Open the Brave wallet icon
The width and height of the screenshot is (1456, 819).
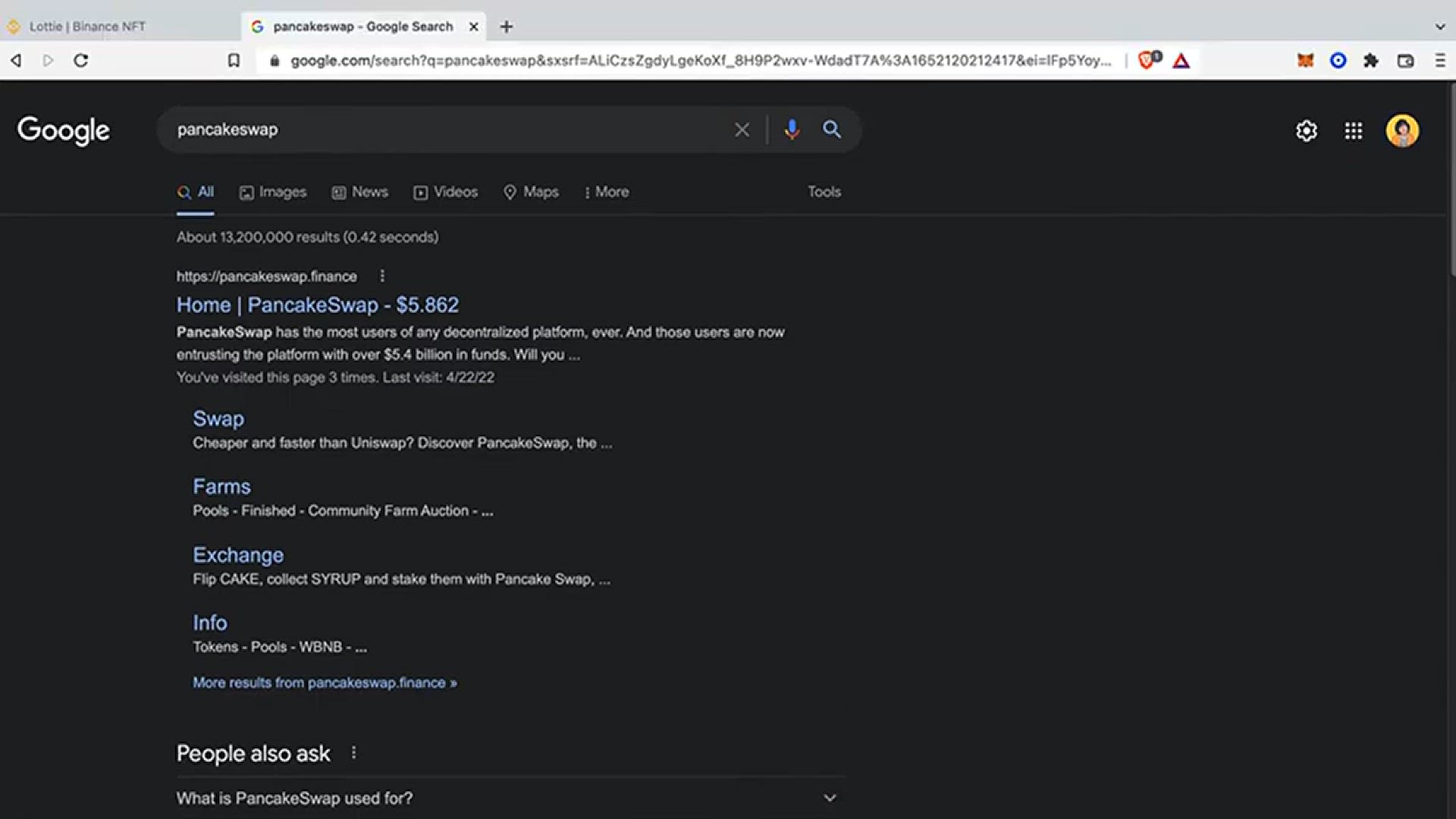tap(1405, 61)
